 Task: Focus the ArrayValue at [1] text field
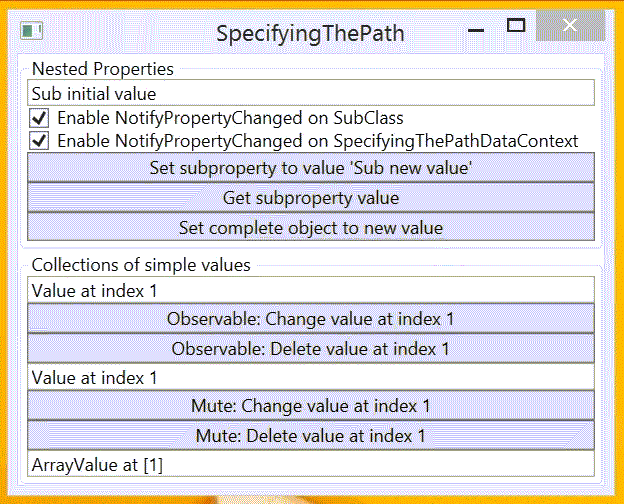[x=311, y=464]
